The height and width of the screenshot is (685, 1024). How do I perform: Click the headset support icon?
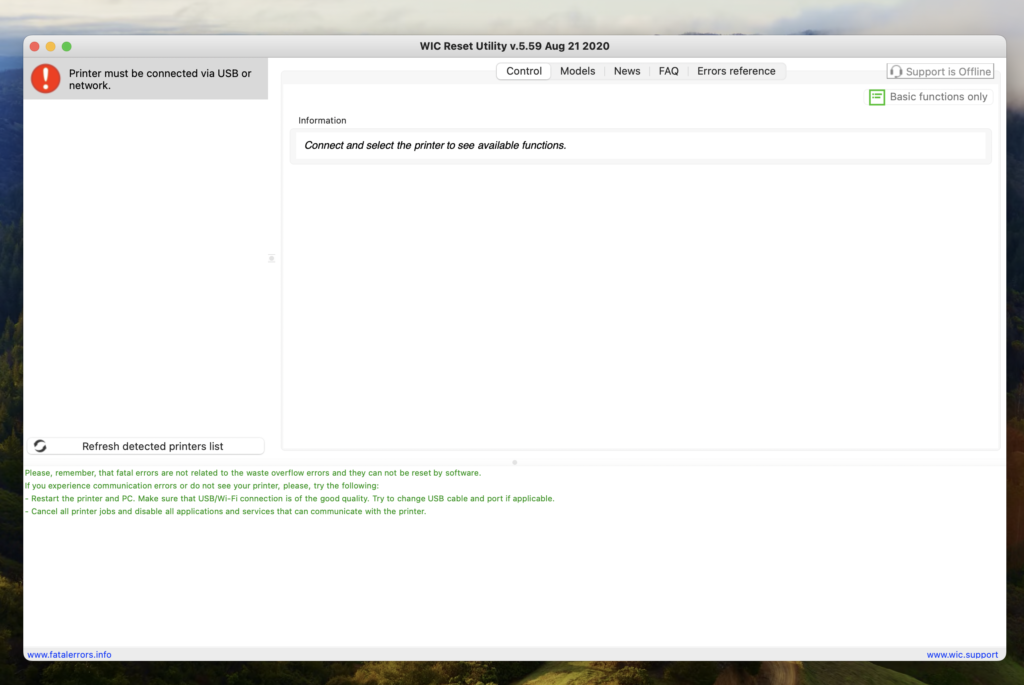tap(896, 71)
